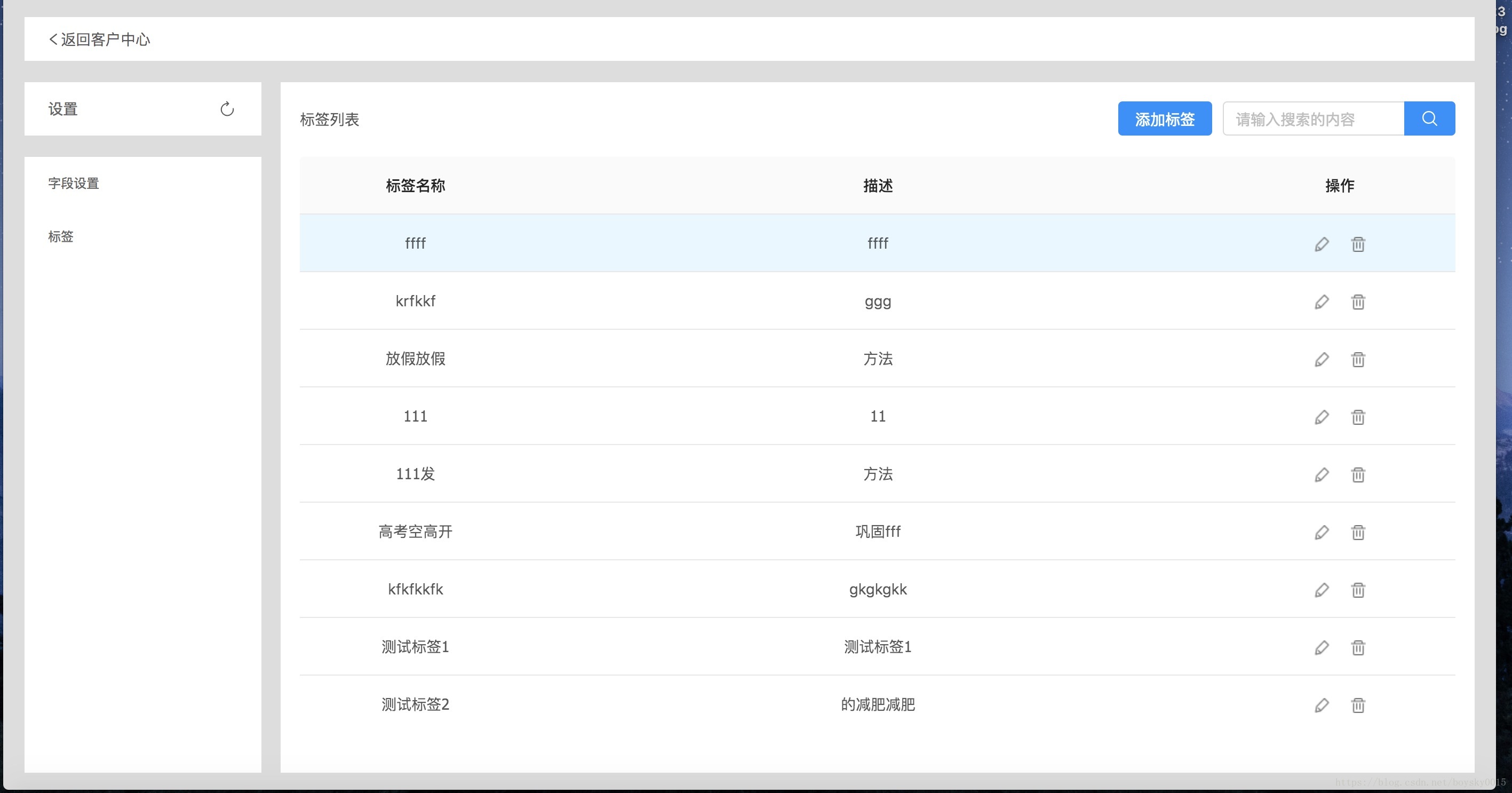Viewport: 1512px width, 793px height.
Task: Select the 高考空高开 name cell
Action: point(415,532)
